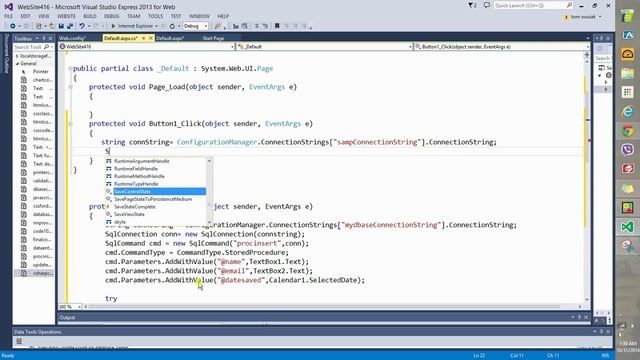
Task: Open the DEBUG menu
Action: (x=111, y=16)
